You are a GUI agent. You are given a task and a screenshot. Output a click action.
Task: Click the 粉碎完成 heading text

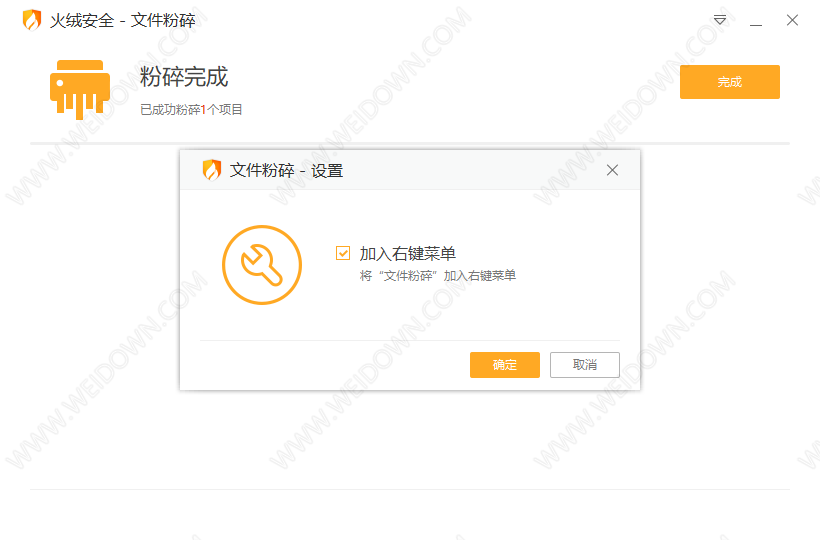tap(184, 77)
